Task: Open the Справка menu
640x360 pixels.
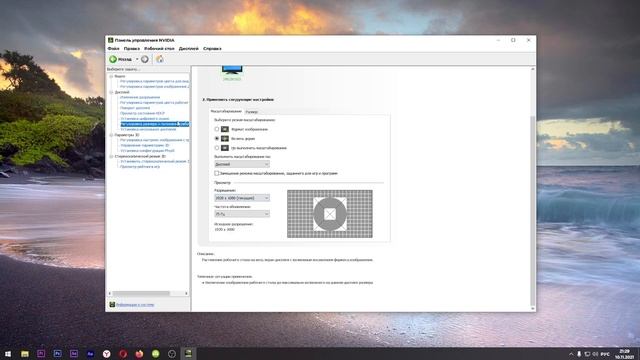Action: pos(212,49)
